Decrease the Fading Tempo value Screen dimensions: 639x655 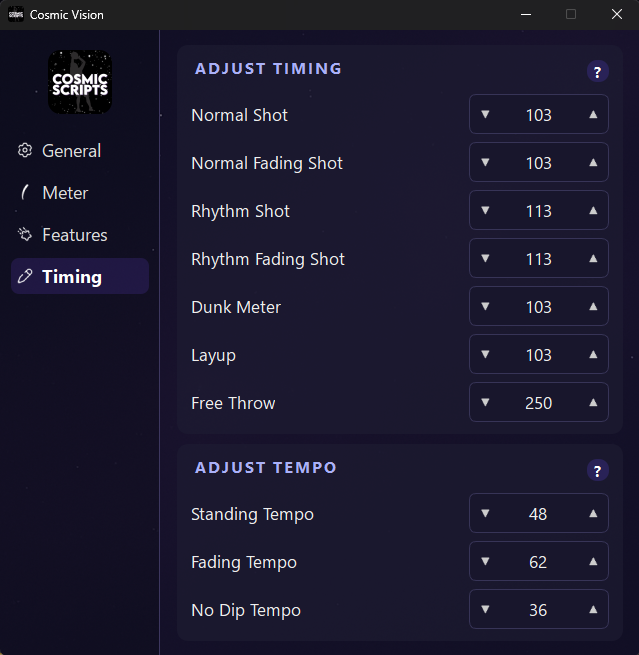click(485, 562)
